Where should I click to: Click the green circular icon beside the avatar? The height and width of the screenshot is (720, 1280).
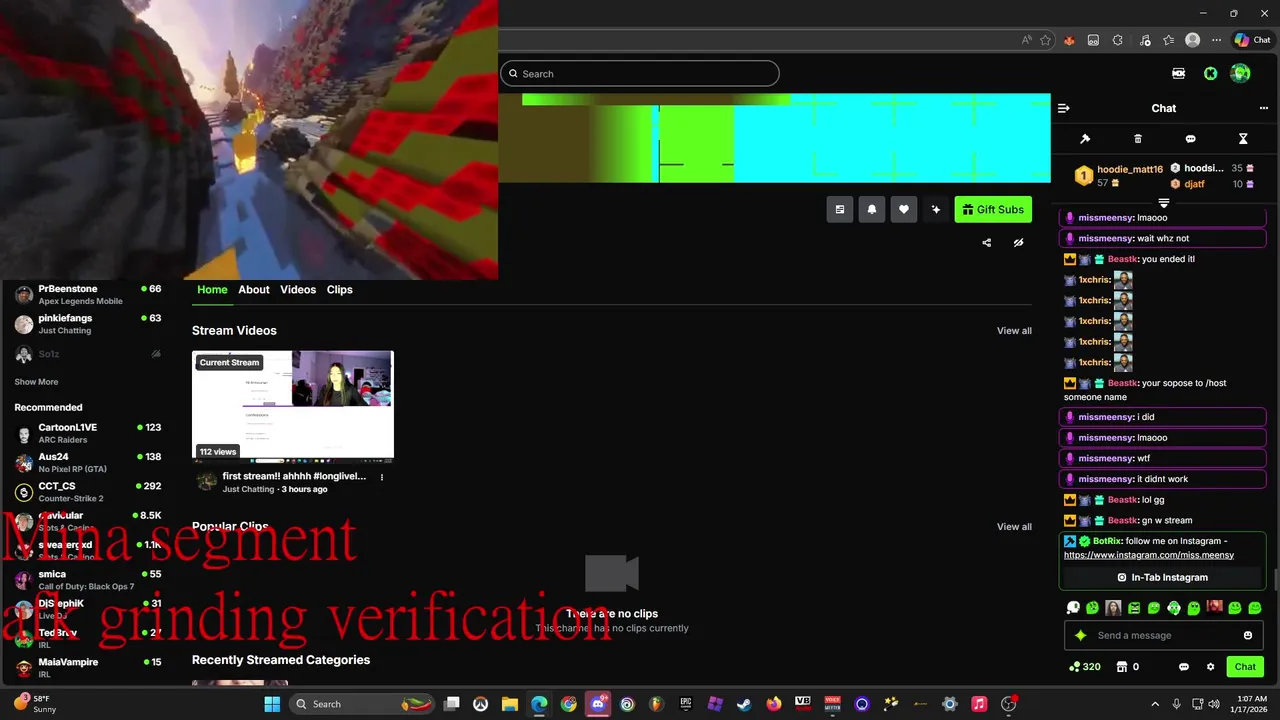(x=1210, y=73)
